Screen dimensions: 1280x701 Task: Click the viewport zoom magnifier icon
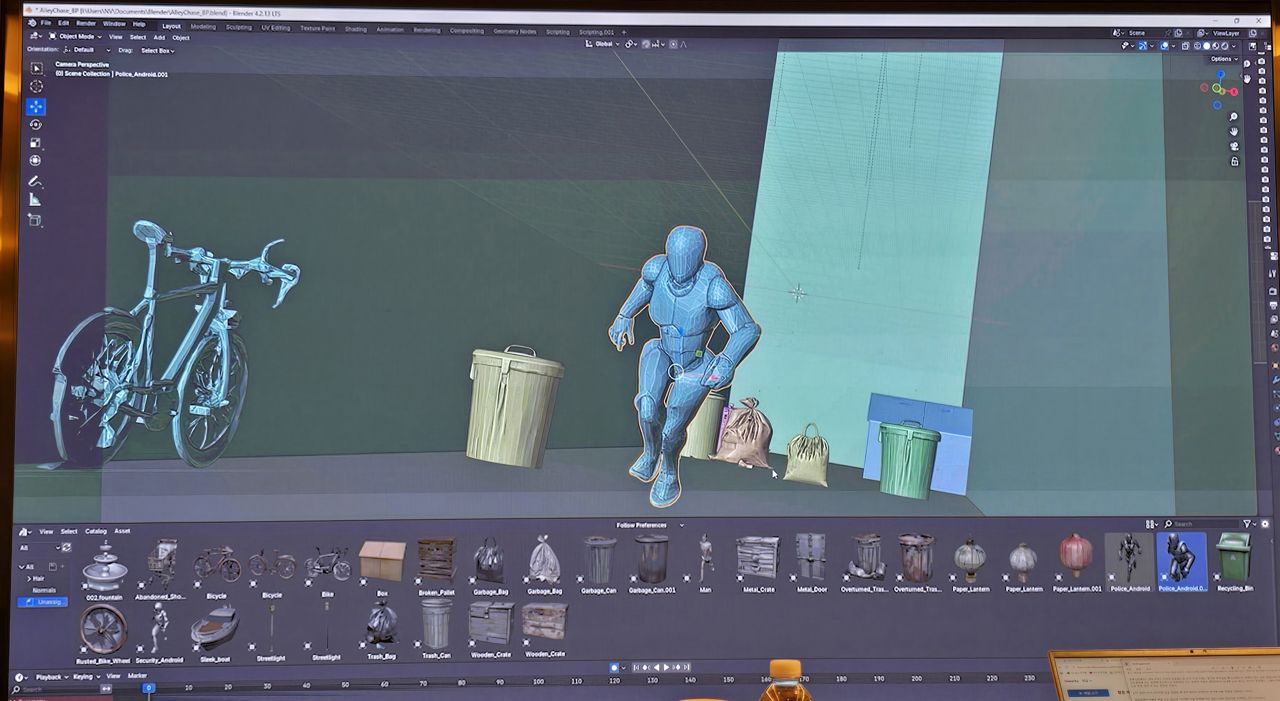click(x=1235, y=117)
